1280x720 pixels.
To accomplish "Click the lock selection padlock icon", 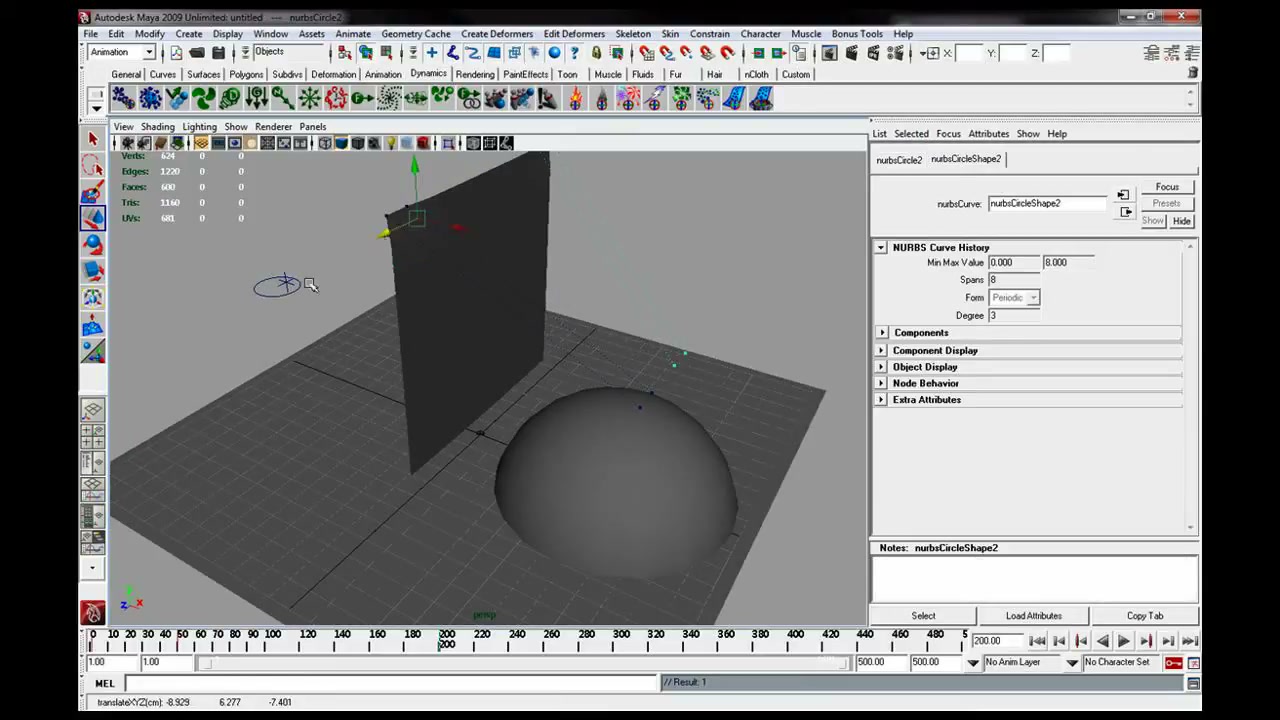I will click(x=596, y=53).
